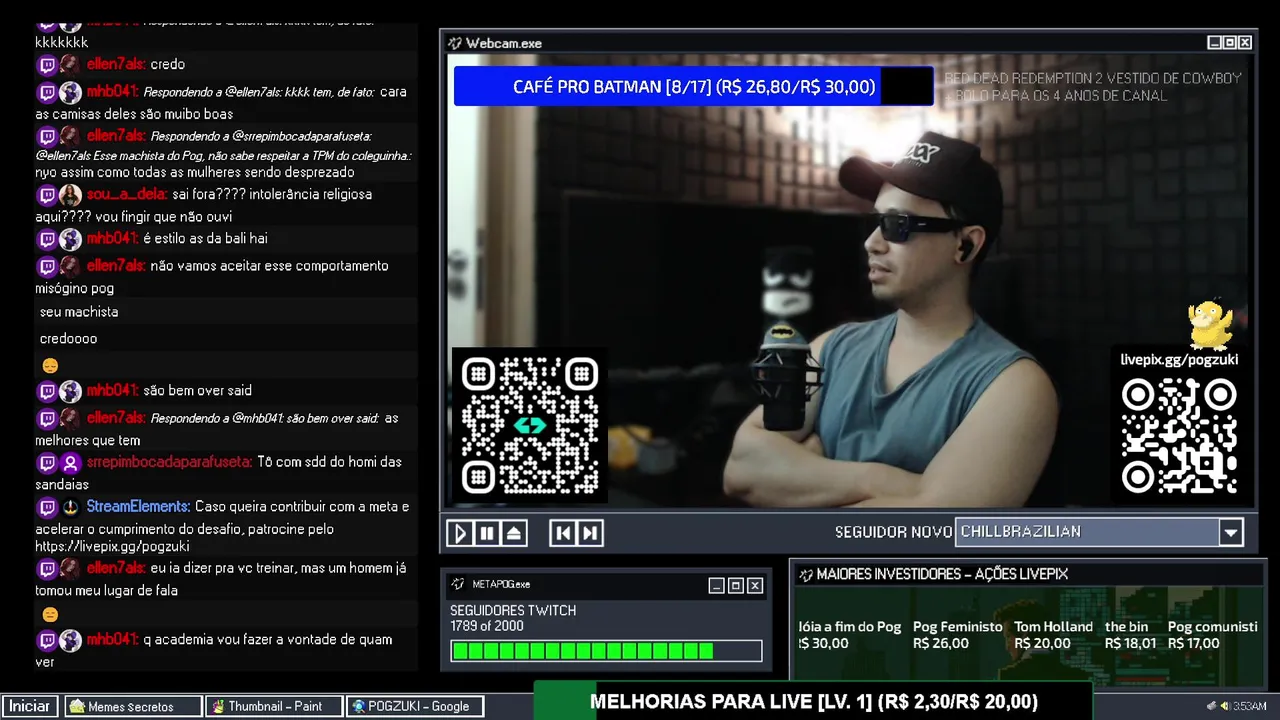The width and height of the screenshot is (1280, 720).
Task: Click the 'credoooo' chat message
Action: (68, 339)
